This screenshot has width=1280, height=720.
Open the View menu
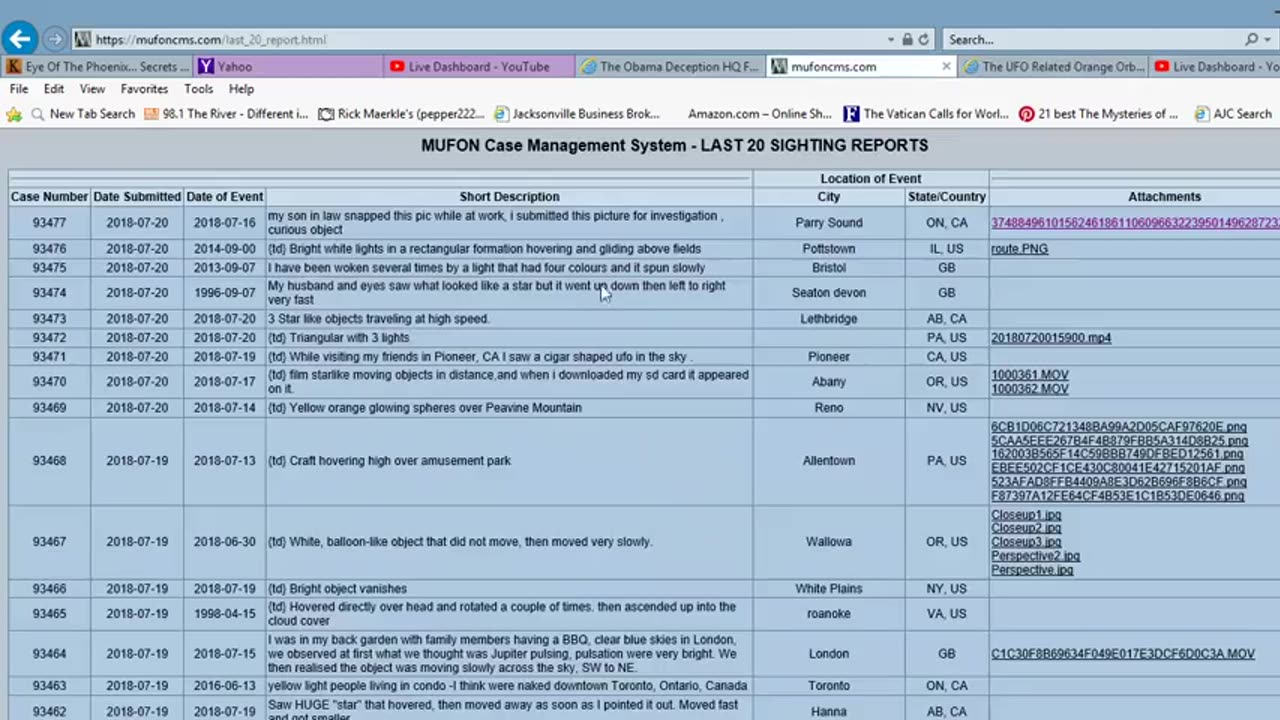point(92,89)
